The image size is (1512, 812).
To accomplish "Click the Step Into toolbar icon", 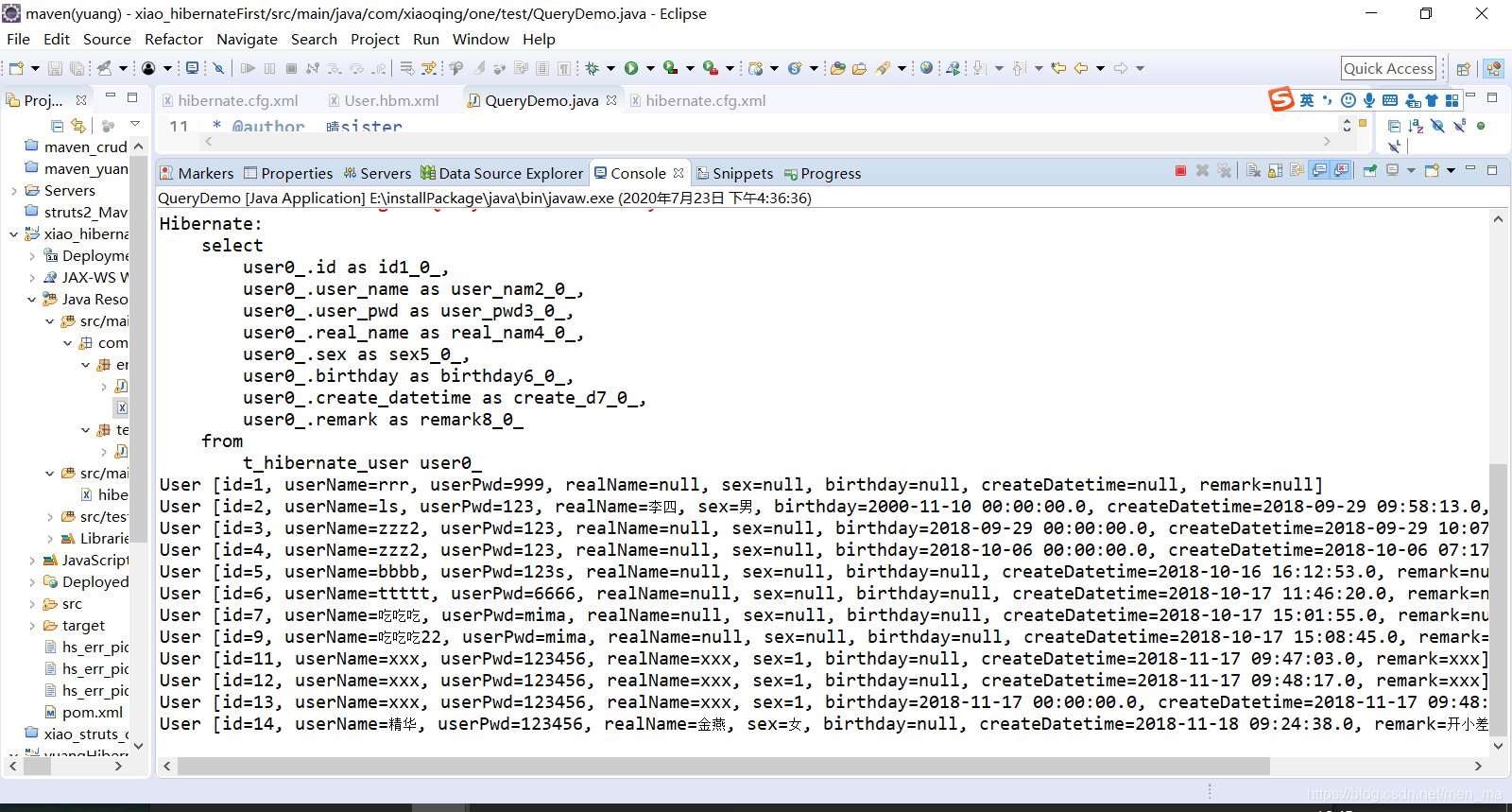I will coord(335,68).
